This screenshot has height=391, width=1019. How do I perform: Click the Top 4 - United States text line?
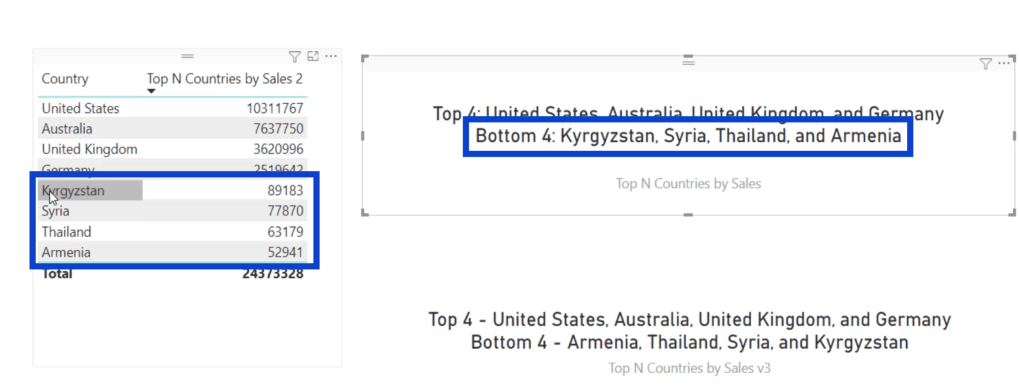[x=690, y=320]
